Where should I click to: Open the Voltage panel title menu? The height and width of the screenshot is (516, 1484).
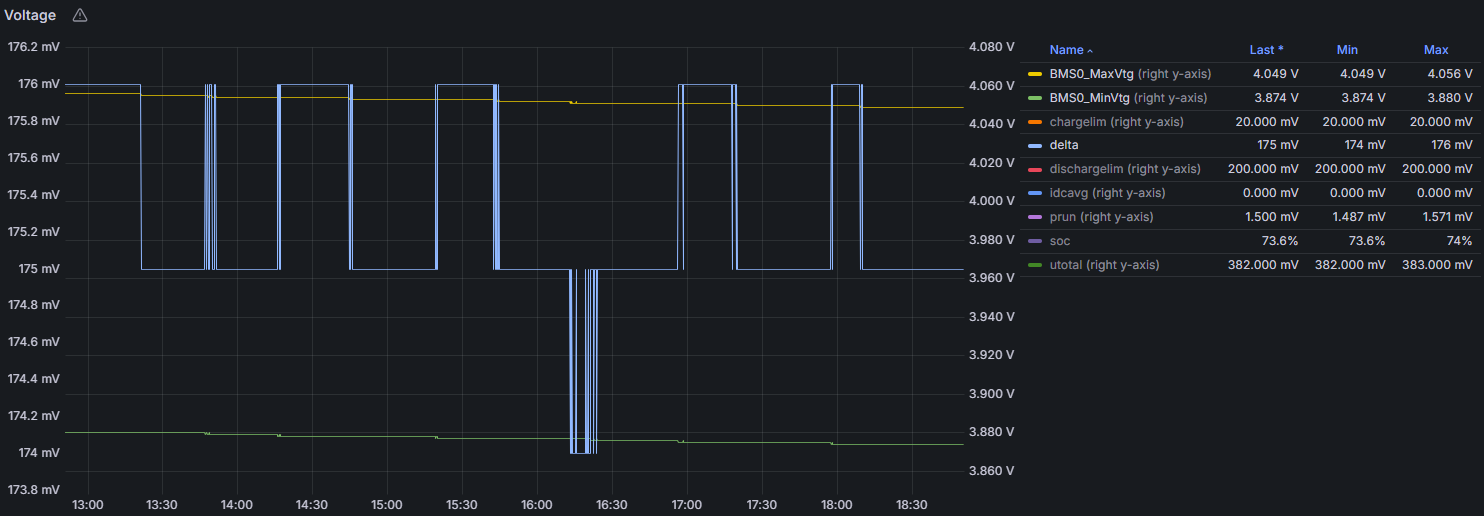pos(30,15)
